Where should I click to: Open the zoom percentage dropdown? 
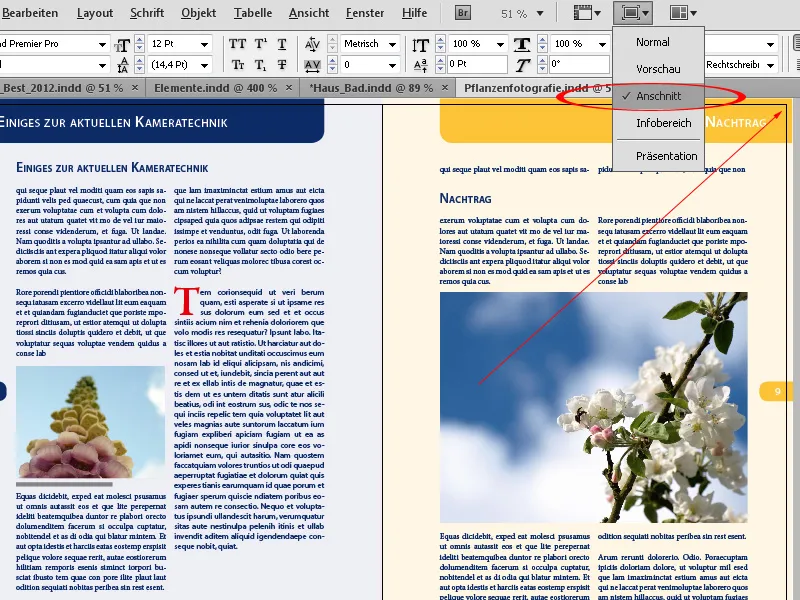(x=541, y=14)
